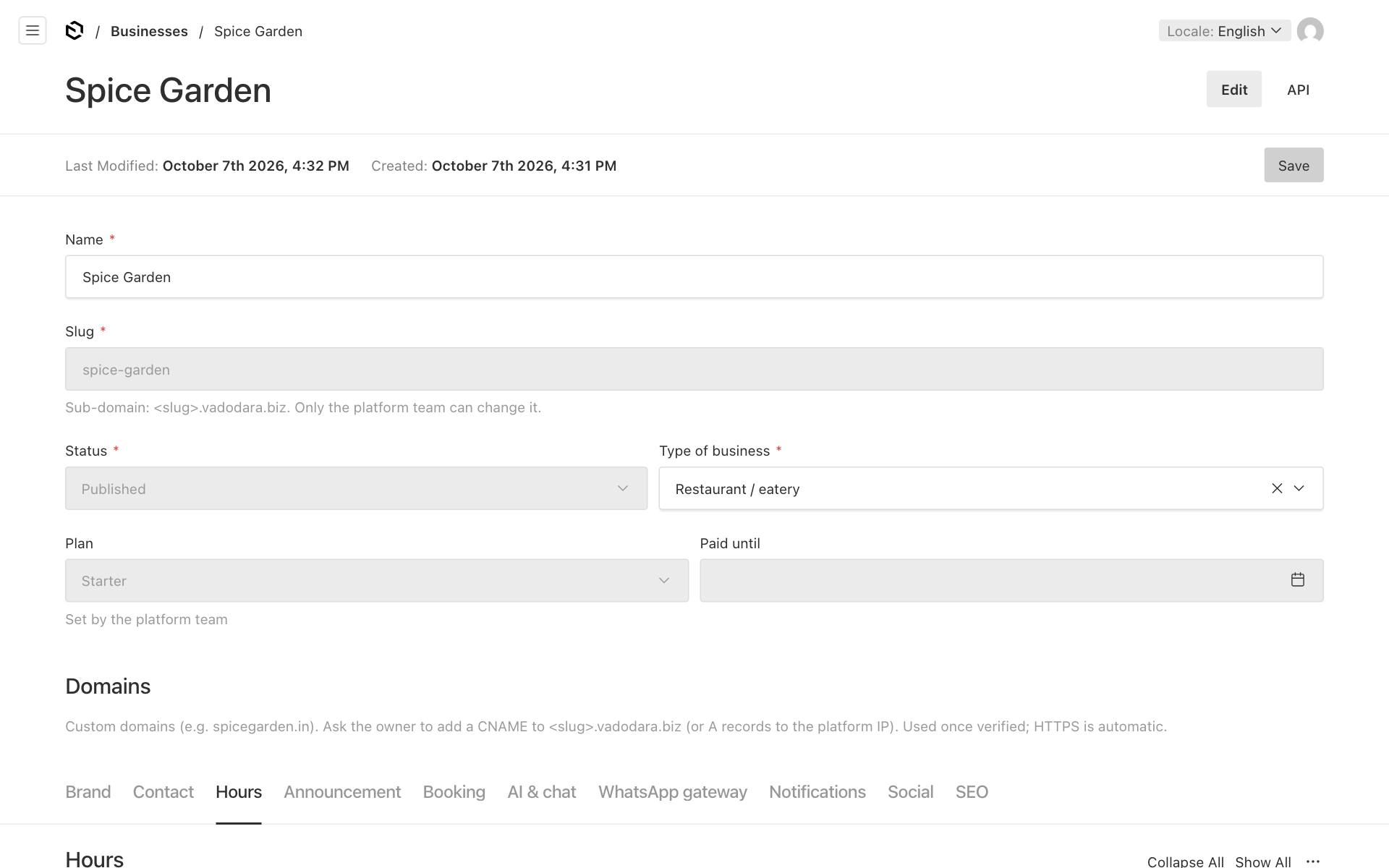The image size is (1389, 868).
Task: Expand the Locale English dropdown
Action: point(1225,31)
